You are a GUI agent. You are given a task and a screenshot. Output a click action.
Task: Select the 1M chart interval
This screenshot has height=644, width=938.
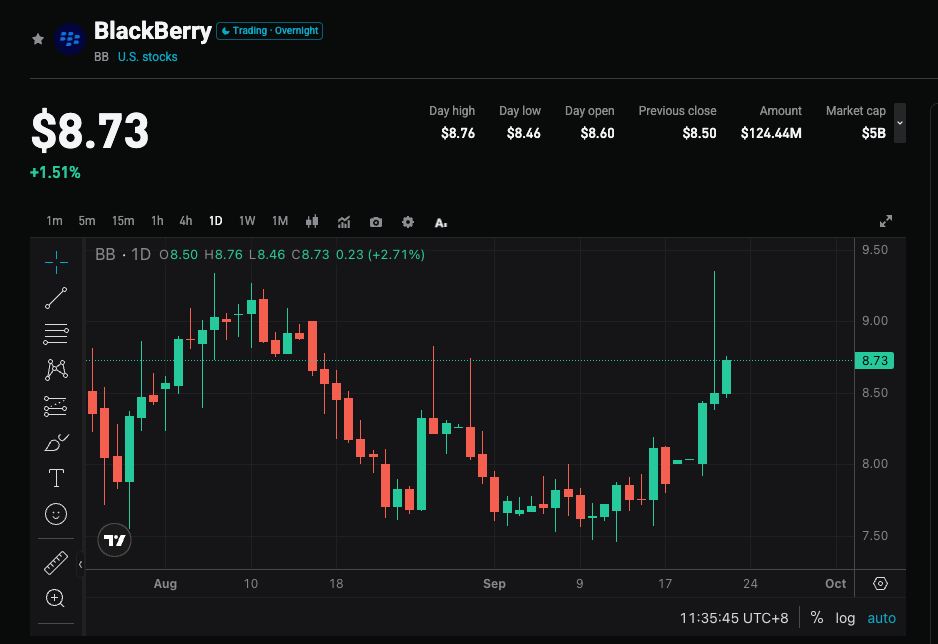(x=280, y=221)
